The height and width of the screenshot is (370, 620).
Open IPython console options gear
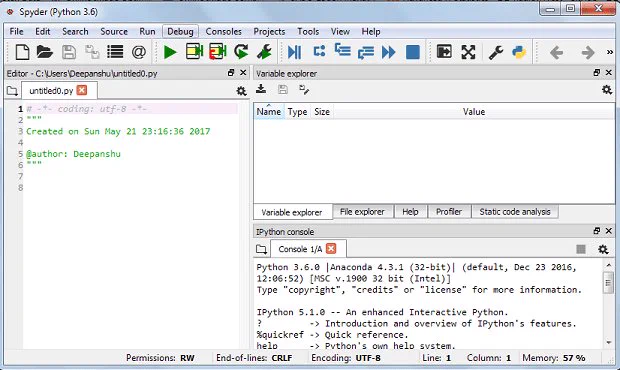pyautogui.click(x=603, y=249)
